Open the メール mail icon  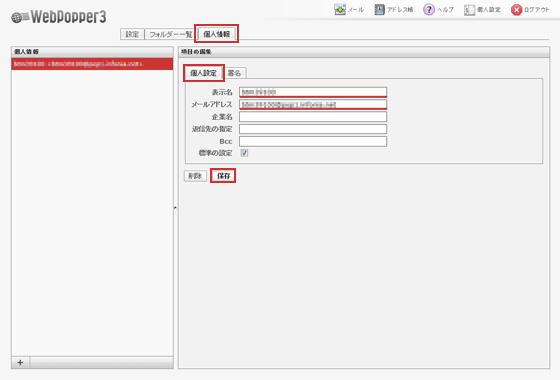click(x=340, y=10)
